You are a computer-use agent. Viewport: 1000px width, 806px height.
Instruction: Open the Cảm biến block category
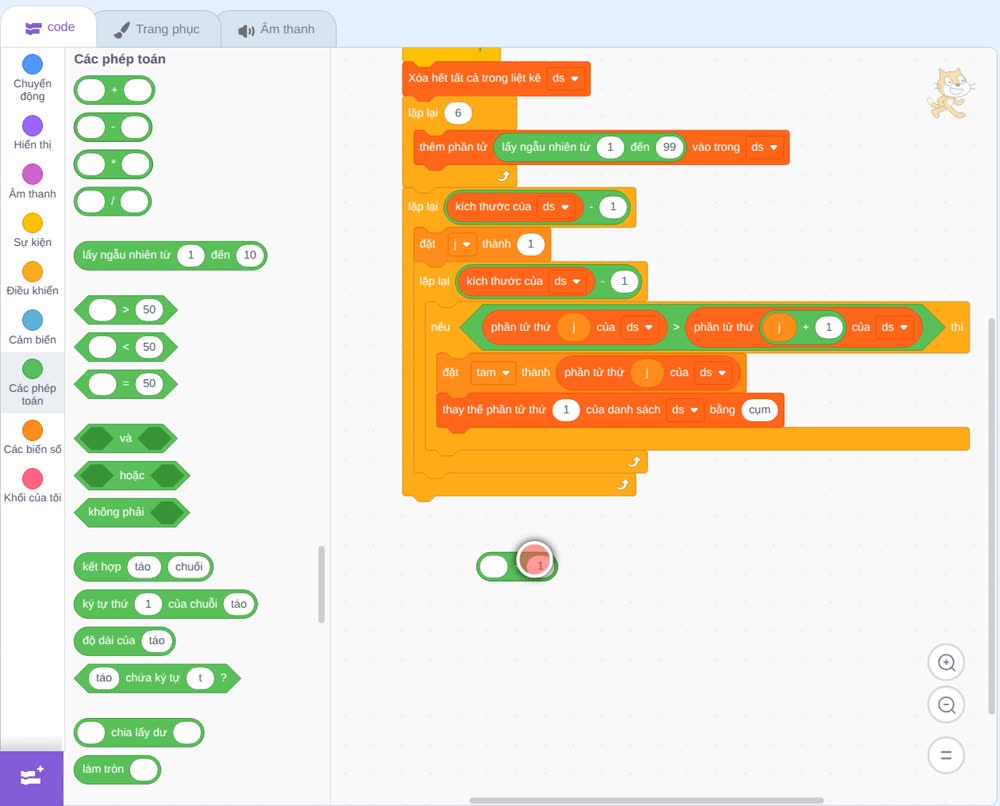[x=32, y=328]
